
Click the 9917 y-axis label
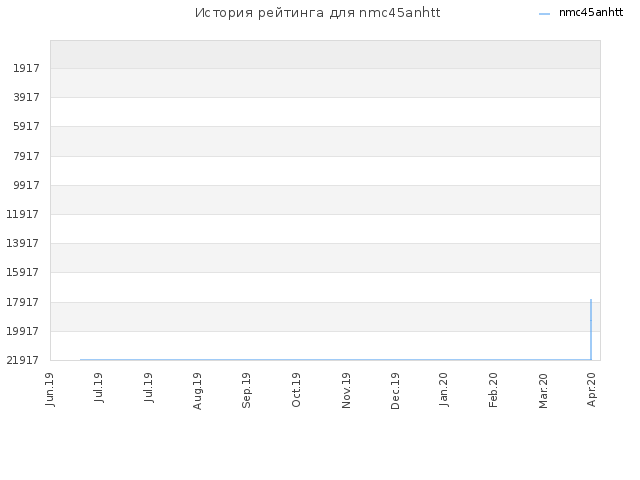[x=27, y=185]
